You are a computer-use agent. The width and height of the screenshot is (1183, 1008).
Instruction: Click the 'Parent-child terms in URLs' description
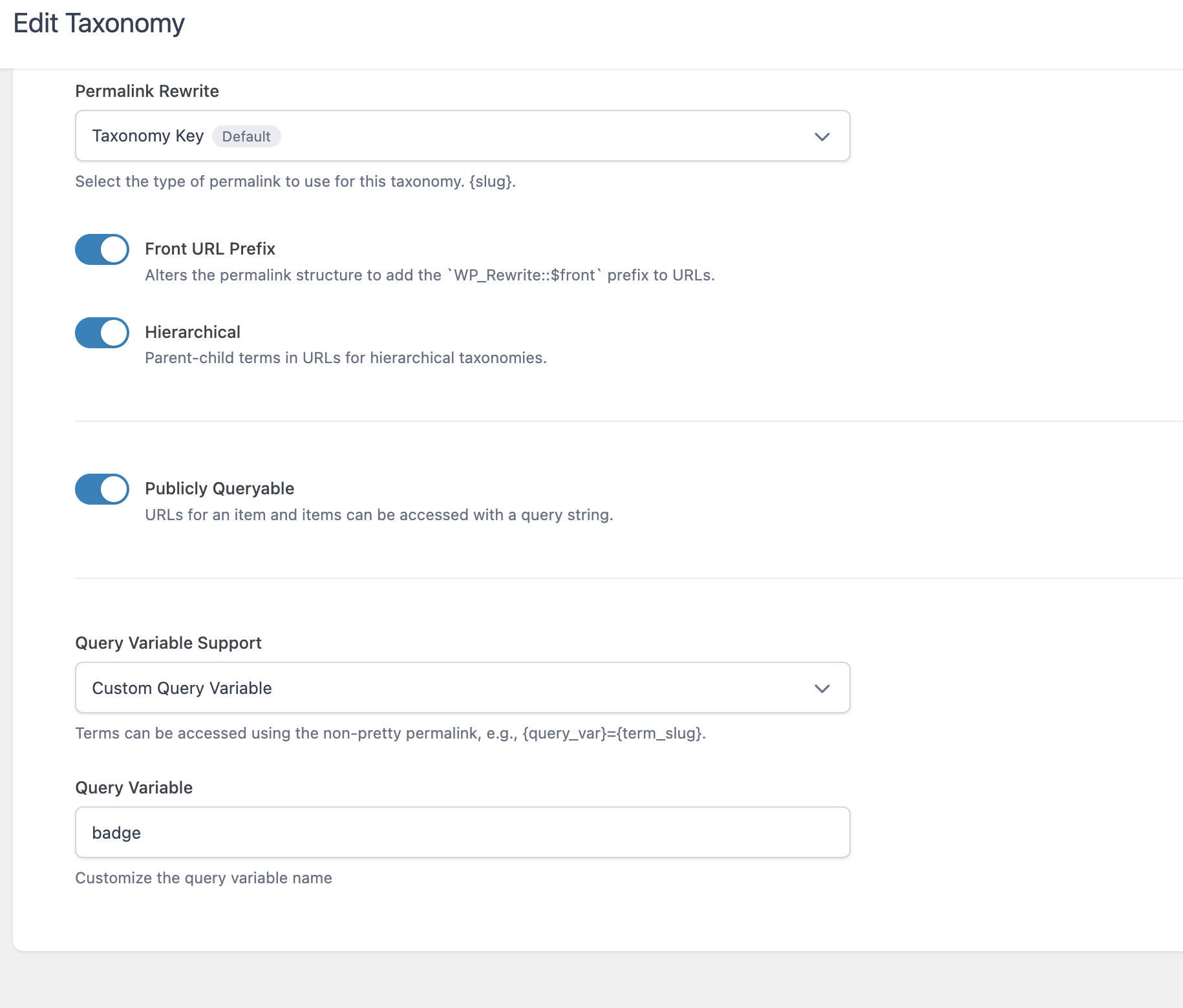tap(346, 358)
